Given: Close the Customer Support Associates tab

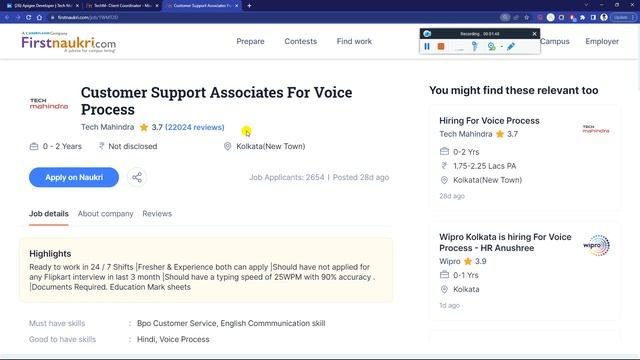Looking at the screenshot, I should 236,6.
